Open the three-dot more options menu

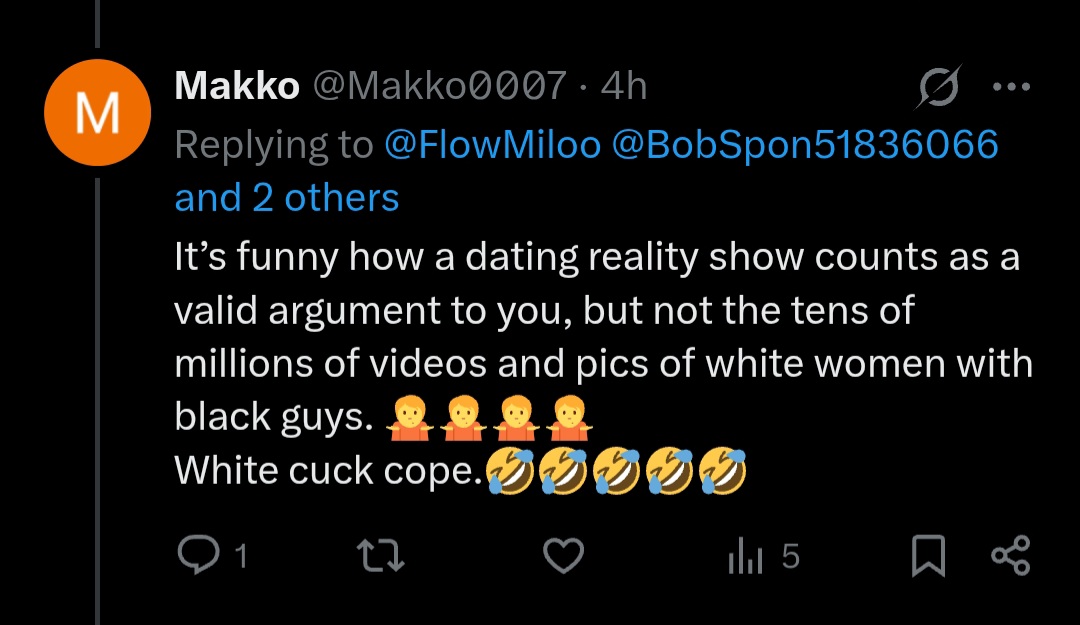[1011, 88]
